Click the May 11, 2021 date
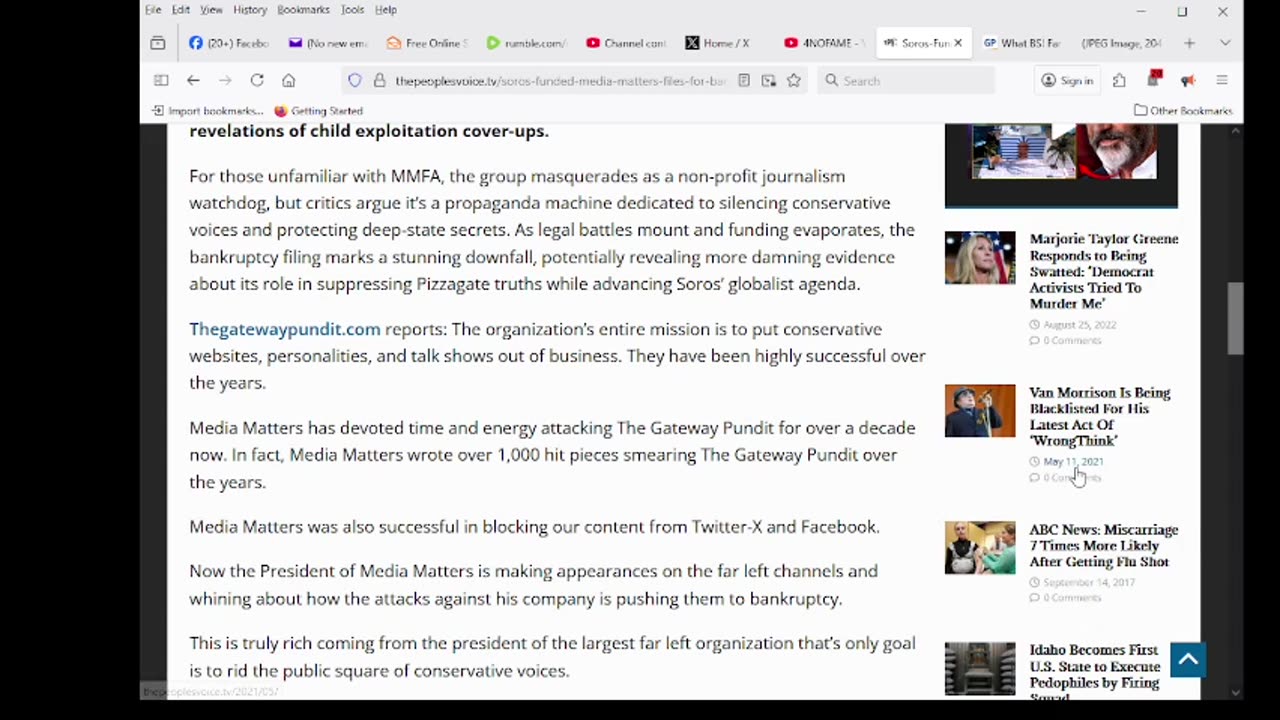Screen dimensions: 1280x720 (x=1073, y=462)
